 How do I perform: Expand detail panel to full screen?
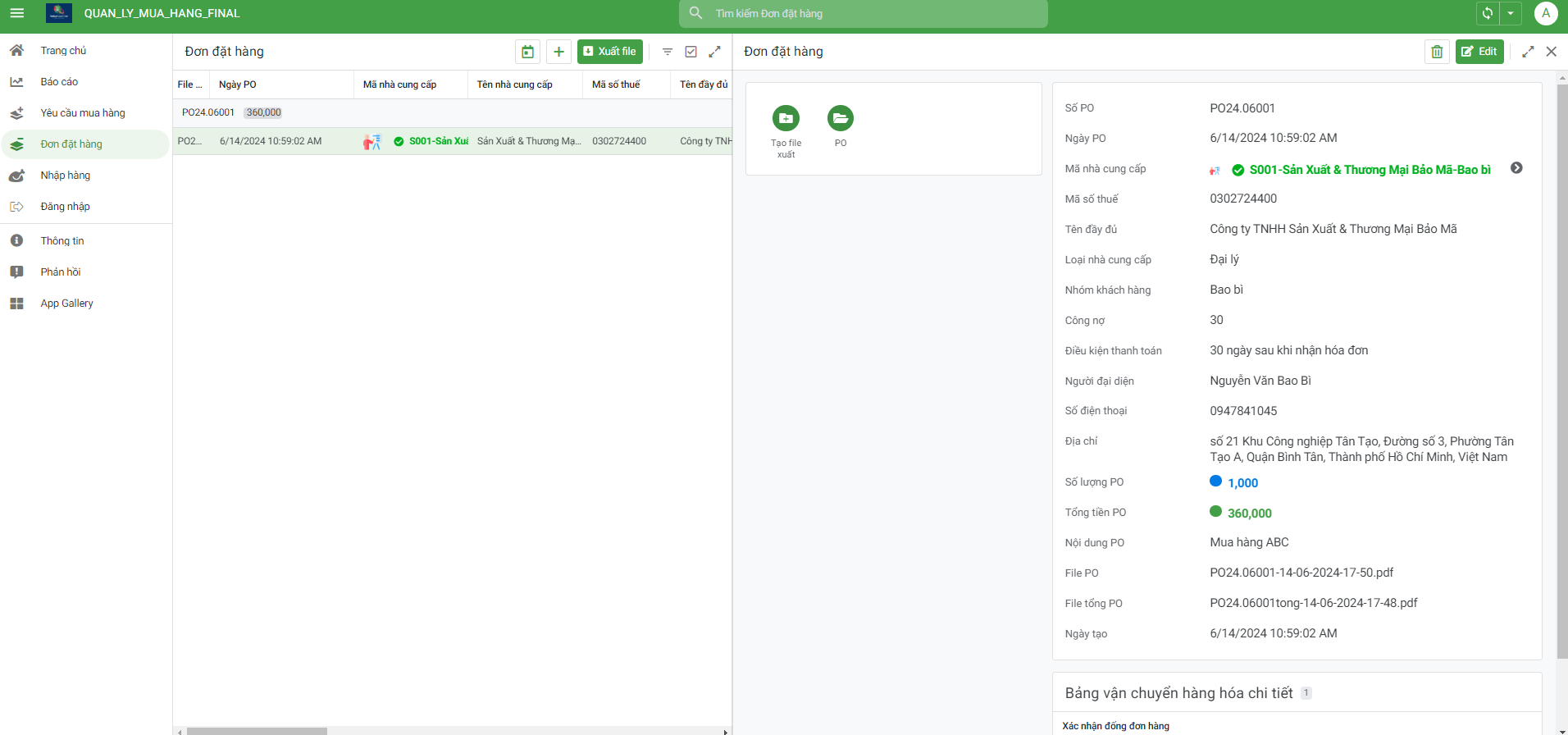pos(1528,52)
